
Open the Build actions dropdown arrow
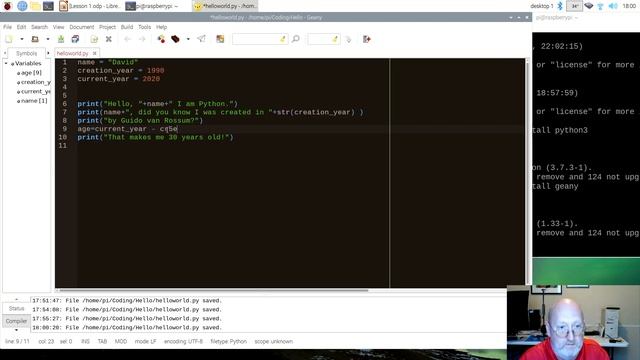188,39
